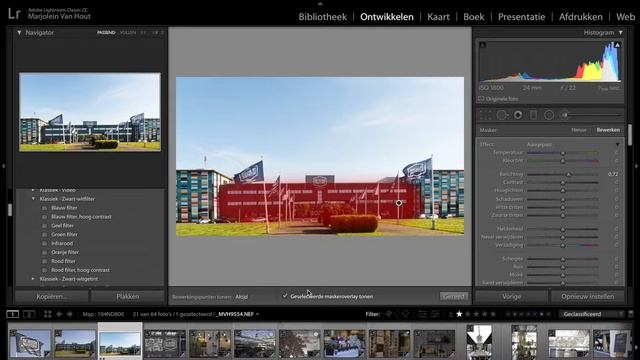Switch to Boek module
Viewport: 640px width, 360px height.
pos(473,17)
